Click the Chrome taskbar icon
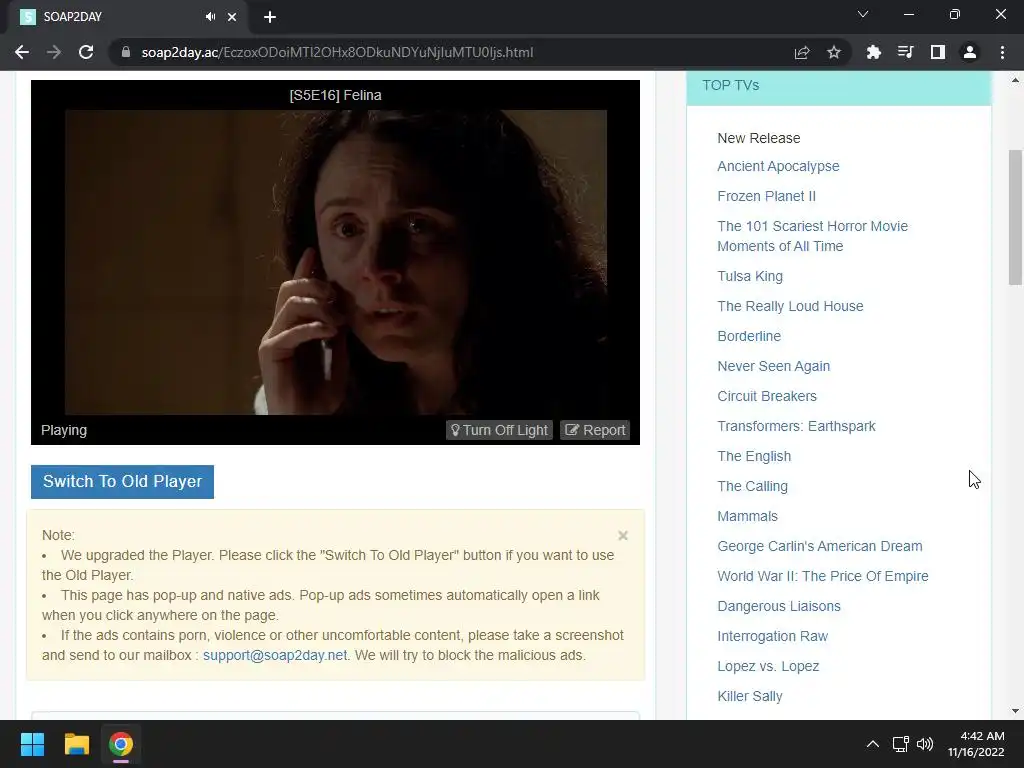The height and width of the screenshot is (768, 1024). (x=121, y=744)
